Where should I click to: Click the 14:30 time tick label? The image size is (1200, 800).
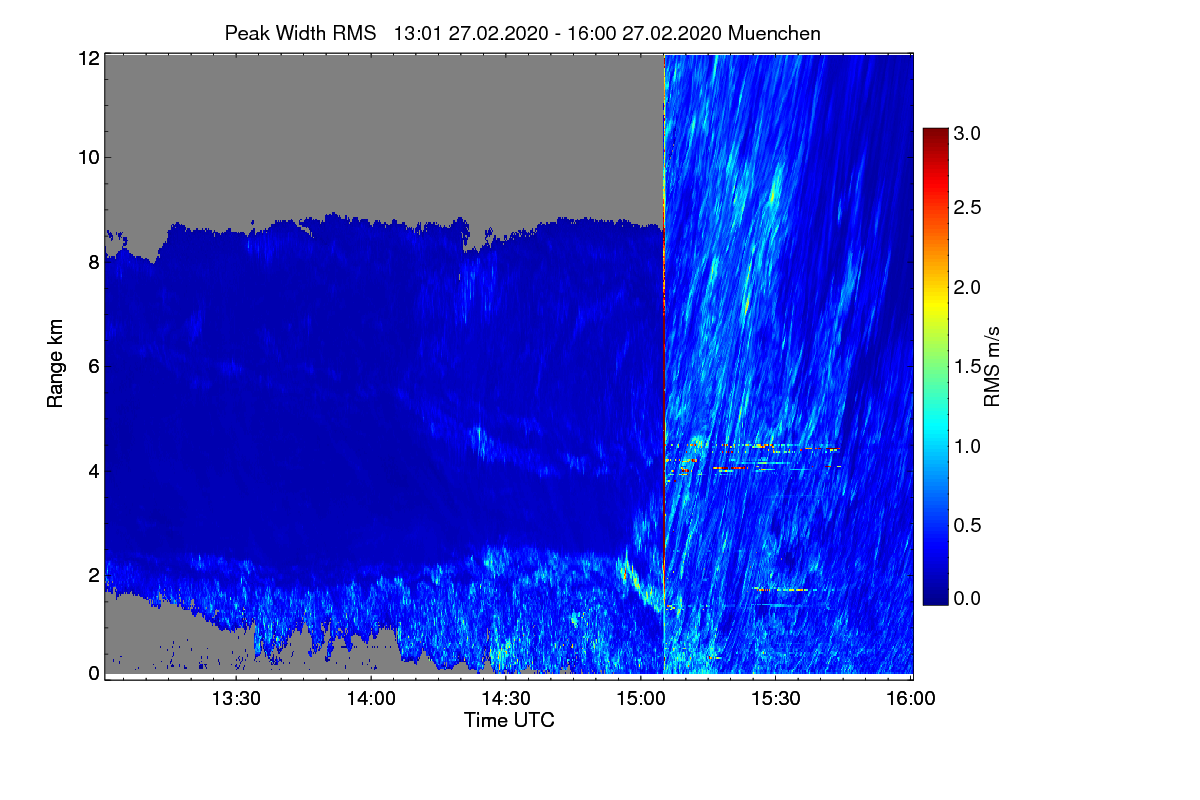tap(506, 697)
